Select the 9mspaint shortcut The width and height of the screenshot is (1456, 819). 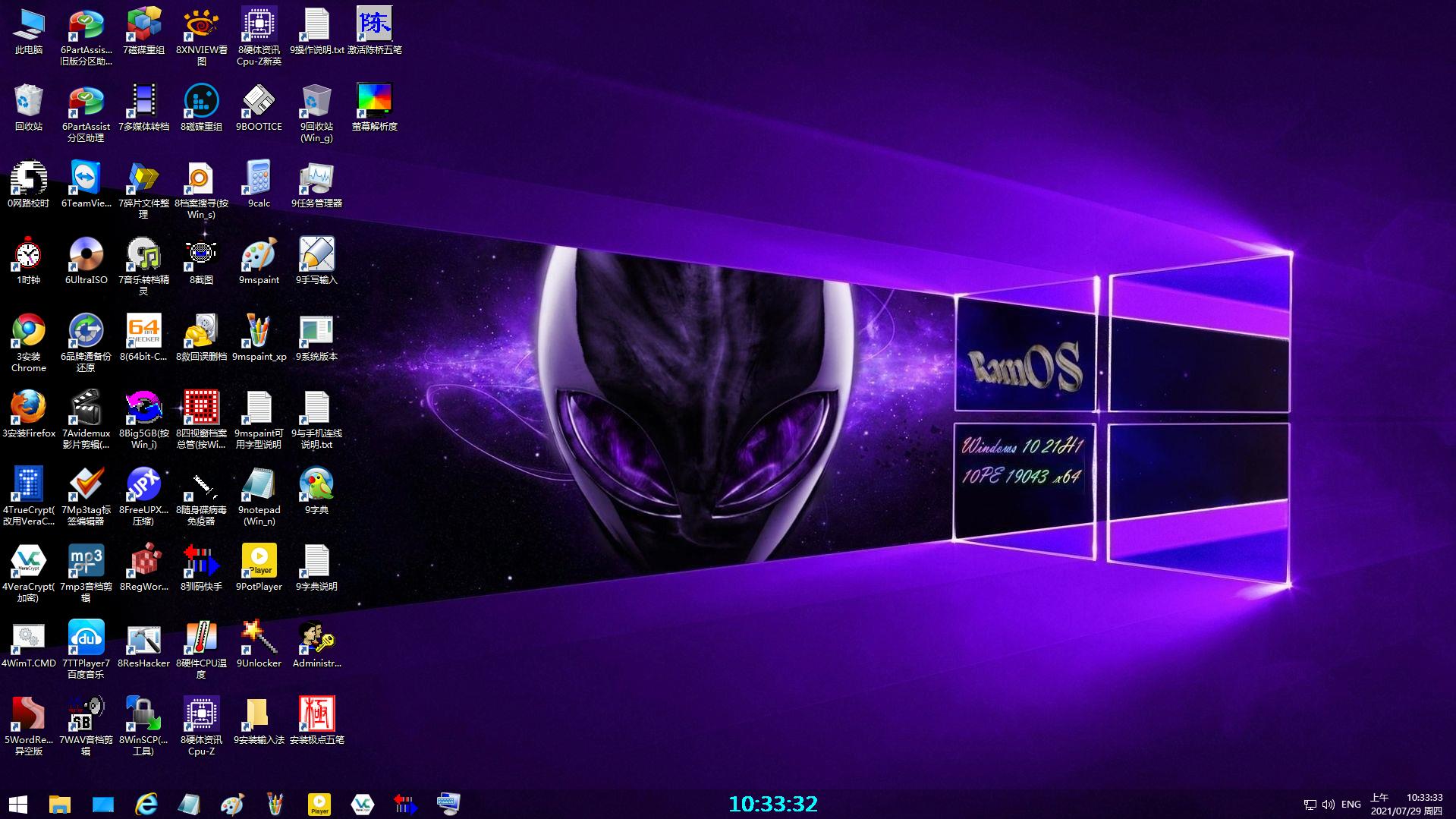click(259, 262)
